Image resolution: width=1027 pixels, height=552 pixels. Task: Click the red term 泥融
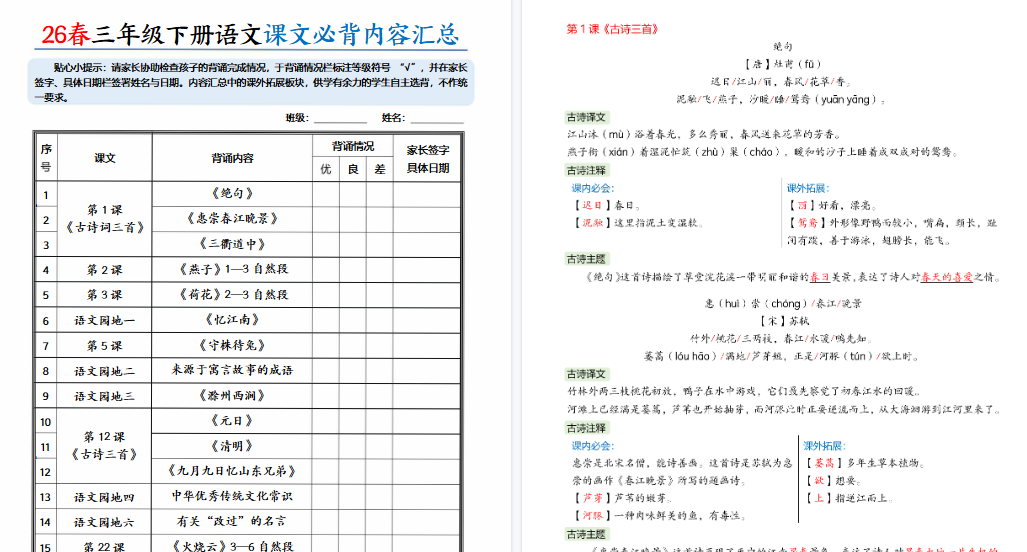coord(592,223)
